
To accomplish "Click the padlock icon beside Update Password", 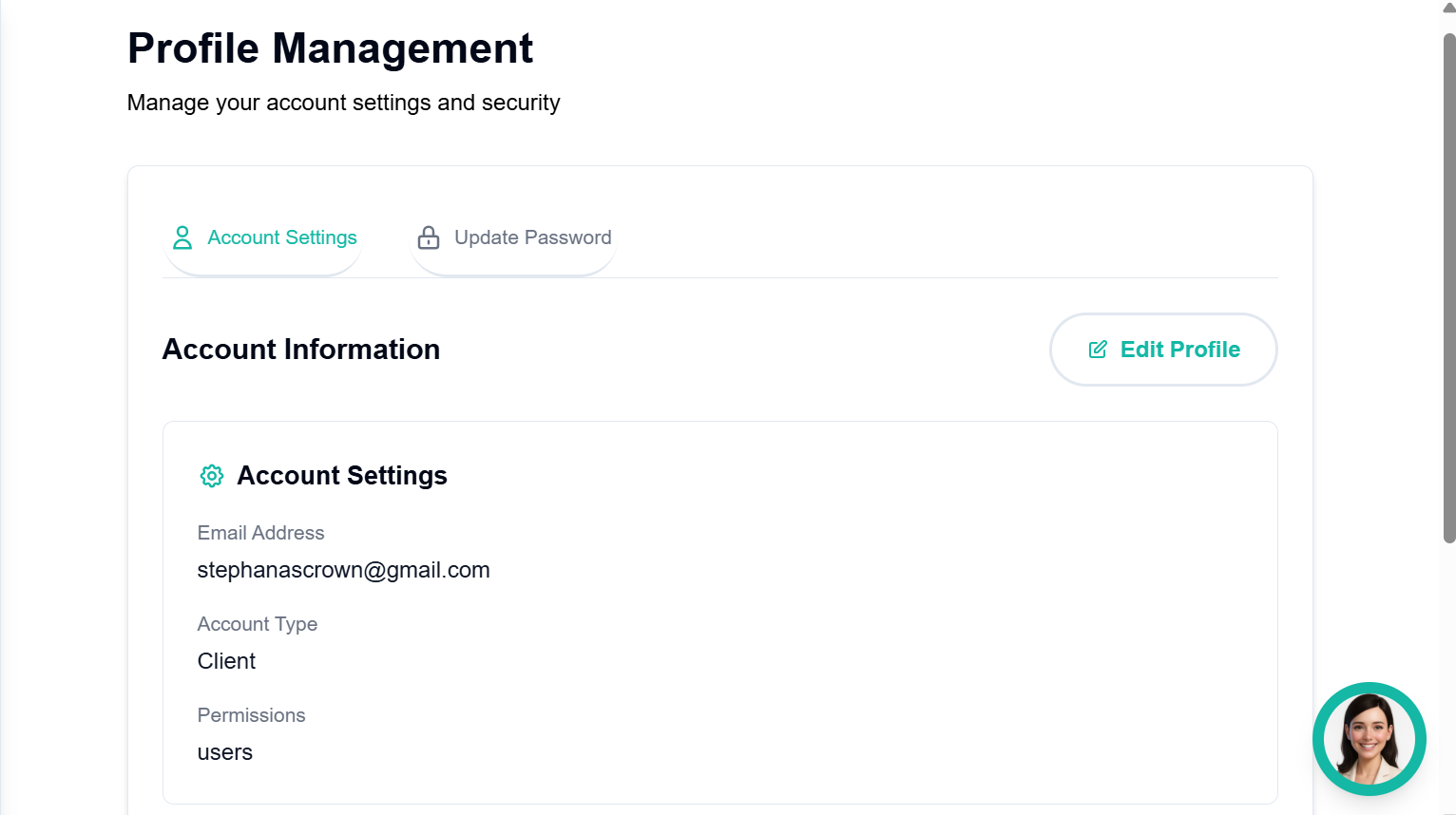I will (x=429, y=237).
